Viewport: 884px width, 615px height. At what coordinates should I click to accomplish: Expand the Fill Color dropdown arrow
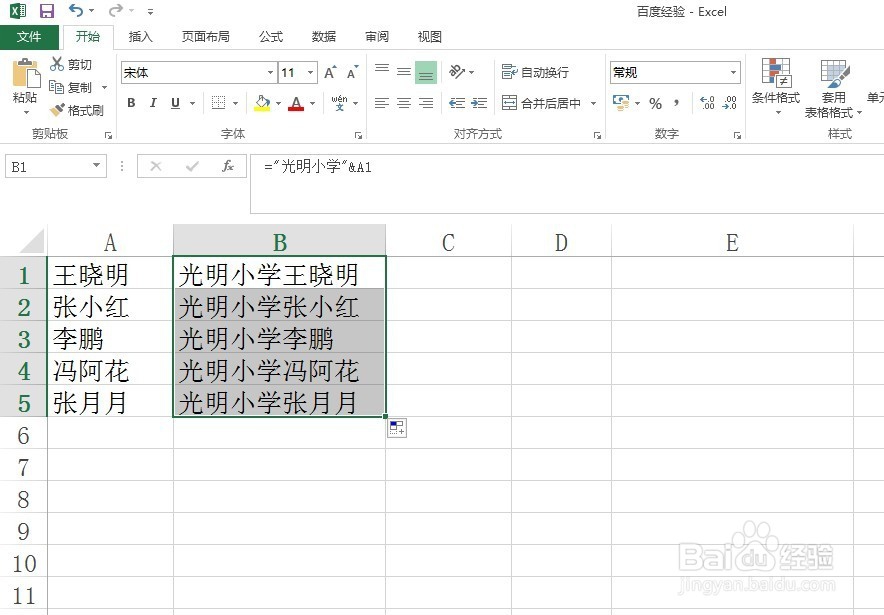(x=277, y=103)
